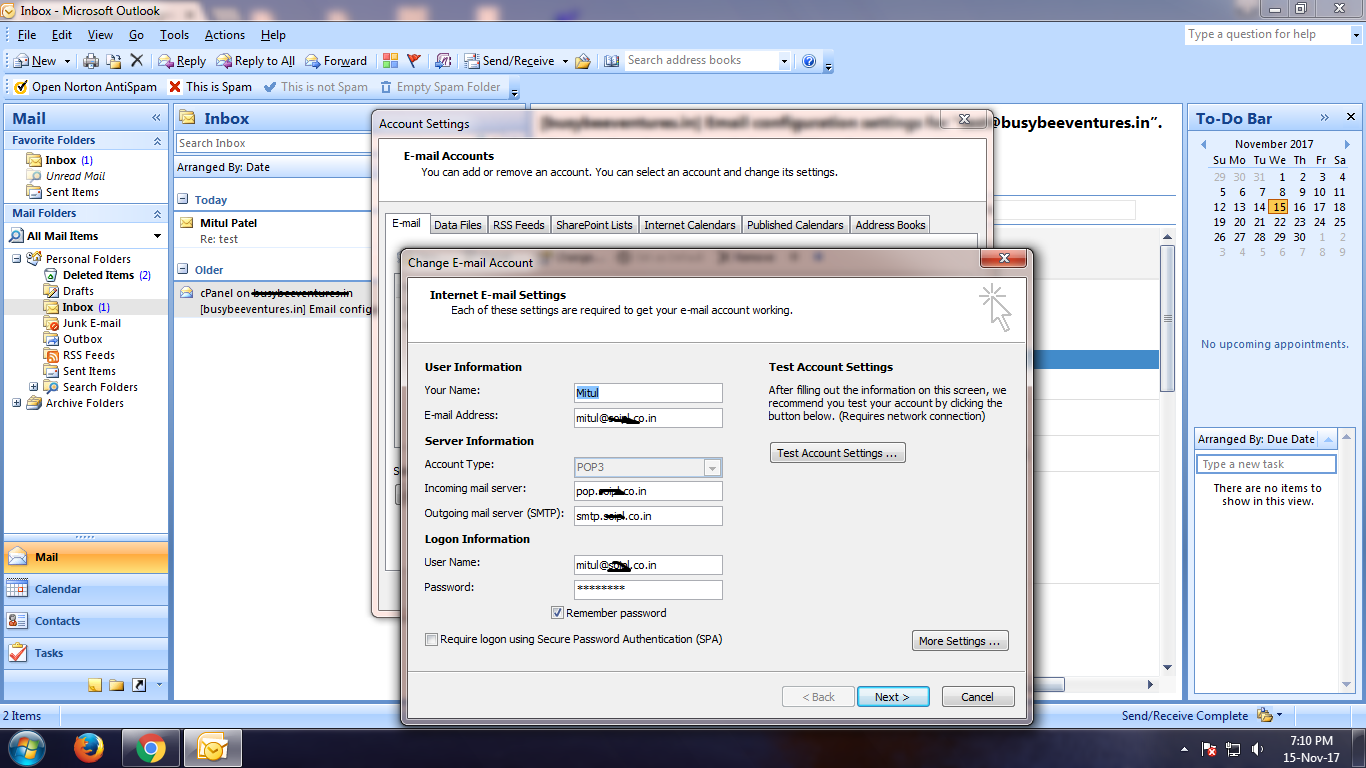
Task: Click the Cancel button in dialog
Action: [977, 697]
